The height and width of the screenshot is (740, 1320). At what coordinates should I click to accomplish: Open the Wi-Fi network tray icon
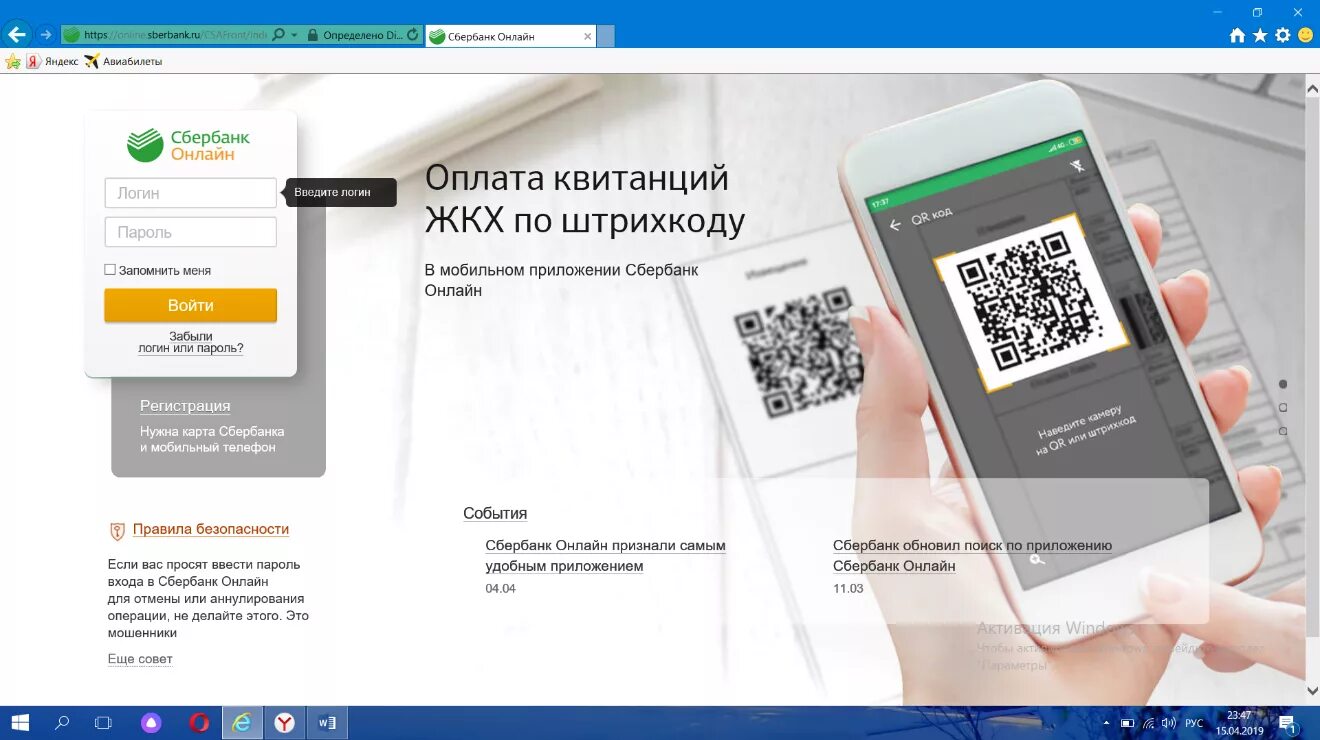pyautogui.click(x=1148, y=722)
